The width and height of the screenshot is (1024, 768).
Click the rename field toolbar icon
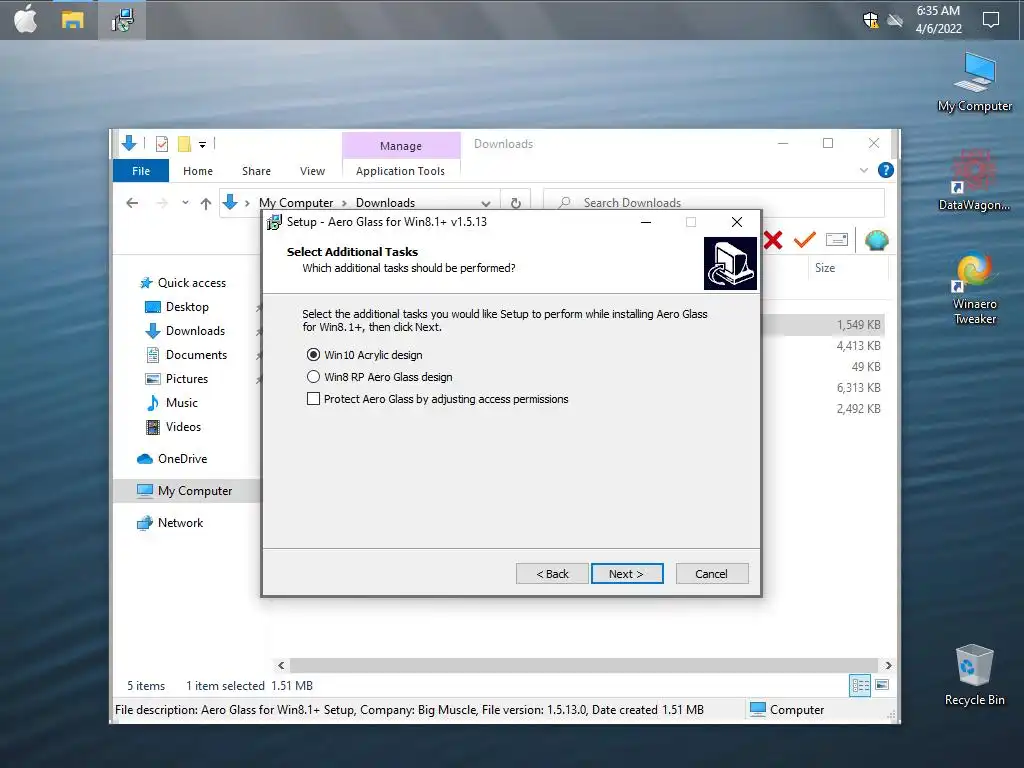pos(837,240)
